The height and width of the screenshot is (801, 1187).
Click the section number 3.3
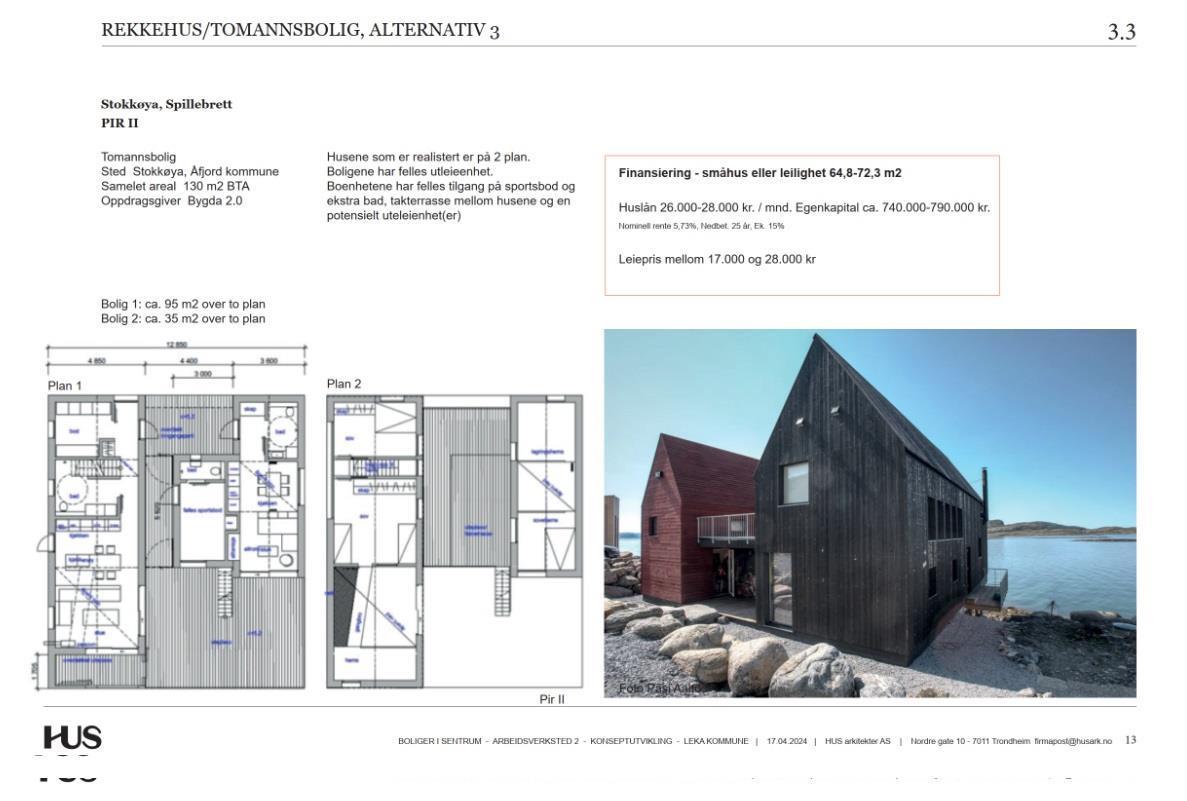[1121, 32]
